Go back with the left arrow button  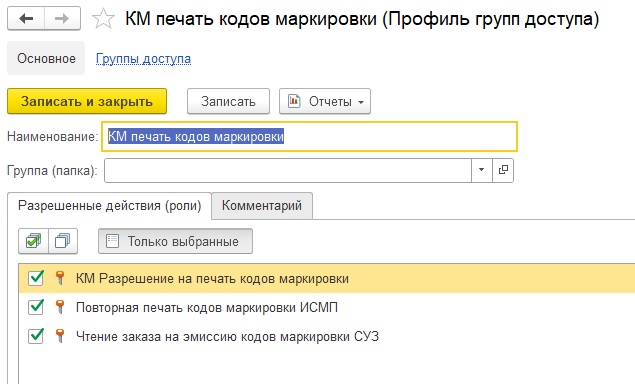[26, 19]
